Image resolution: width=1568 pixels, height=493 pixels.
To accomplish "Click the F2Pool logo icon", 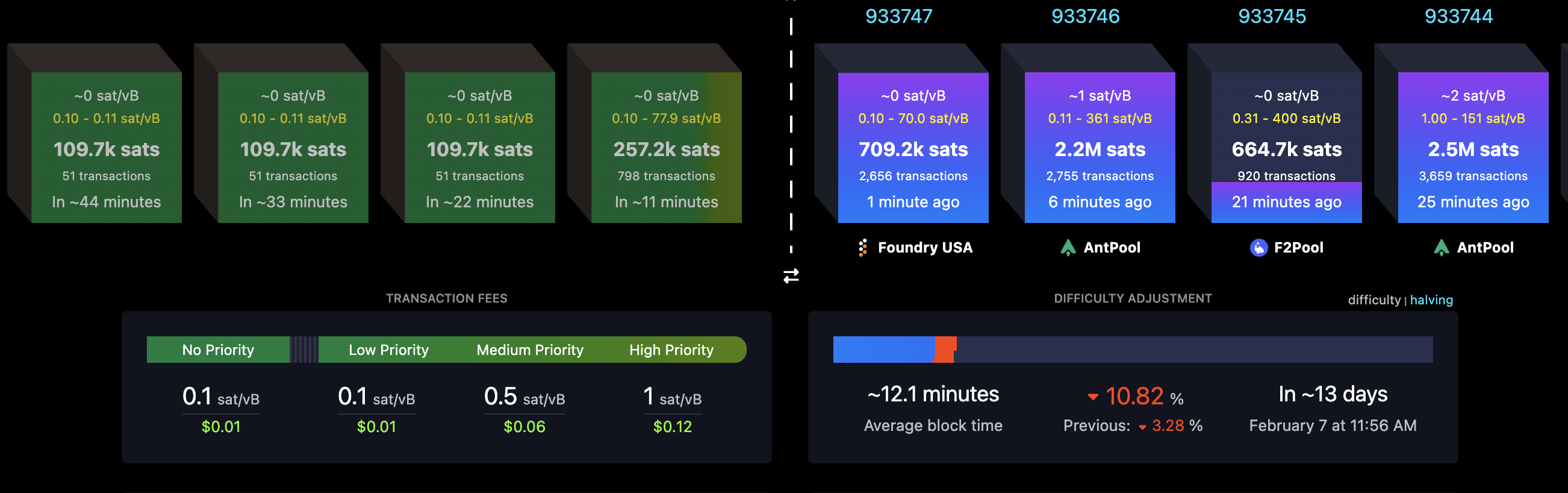I will click(x=1258, y=248).
